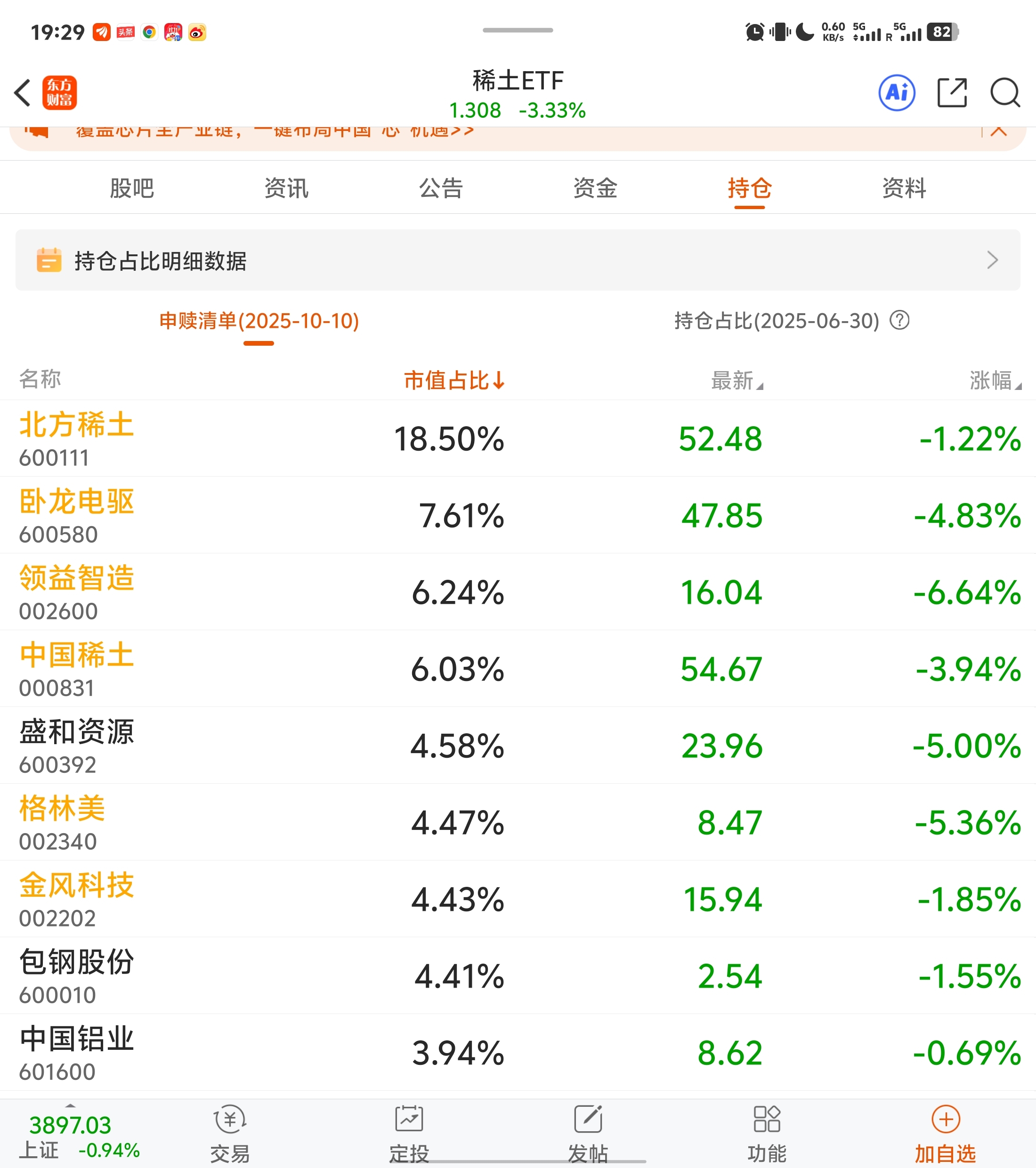
Task: Switch to 持仓占比(2025-06-30) tab
Action: tap(777, 321)
